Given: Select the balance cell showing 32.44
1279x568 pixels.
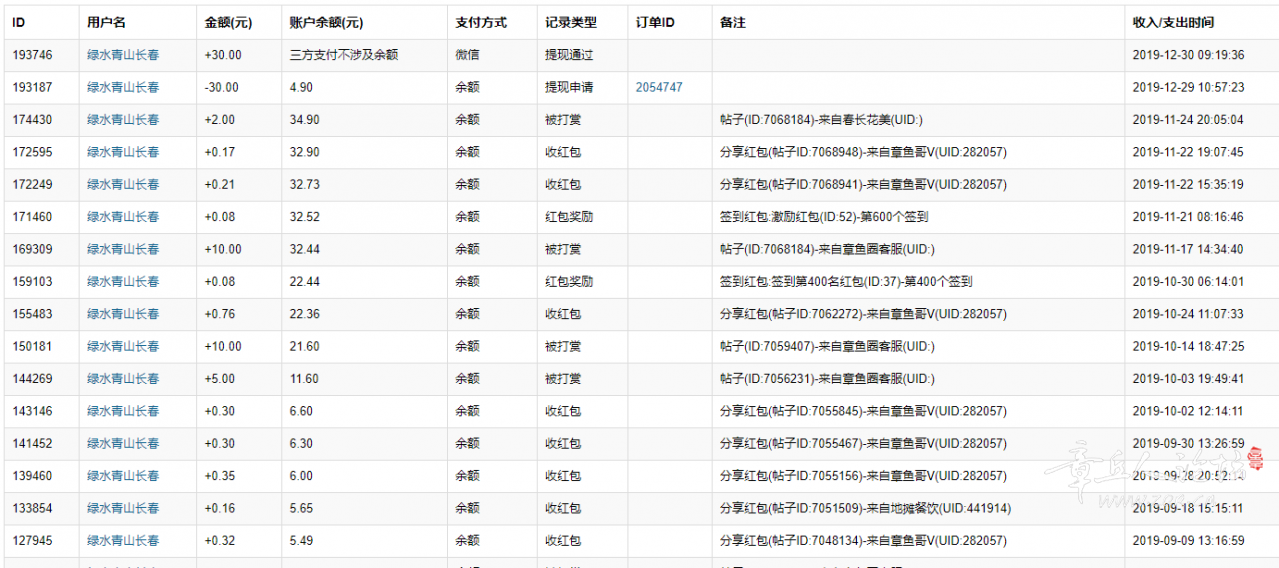Looking at the screenshot, I should (305, 249).
